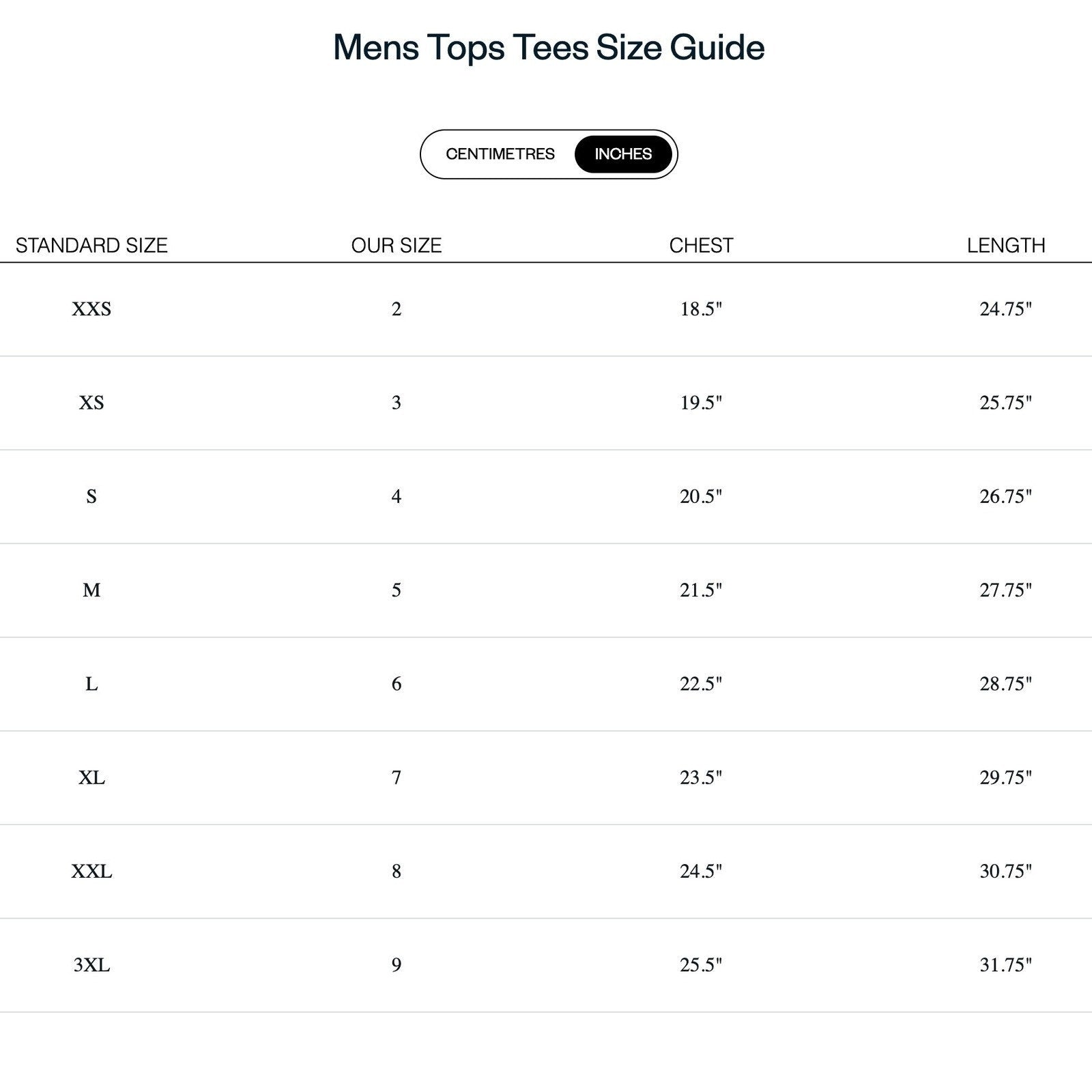Click the 21.5" chest measurement
This screenshot has width=1092, height=1092.
pyautogui.click(x=701, y=590)
